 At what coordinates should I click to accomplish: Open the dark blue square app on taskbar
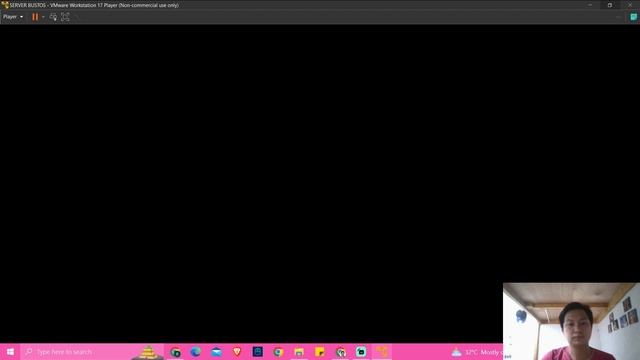[258, 352]
